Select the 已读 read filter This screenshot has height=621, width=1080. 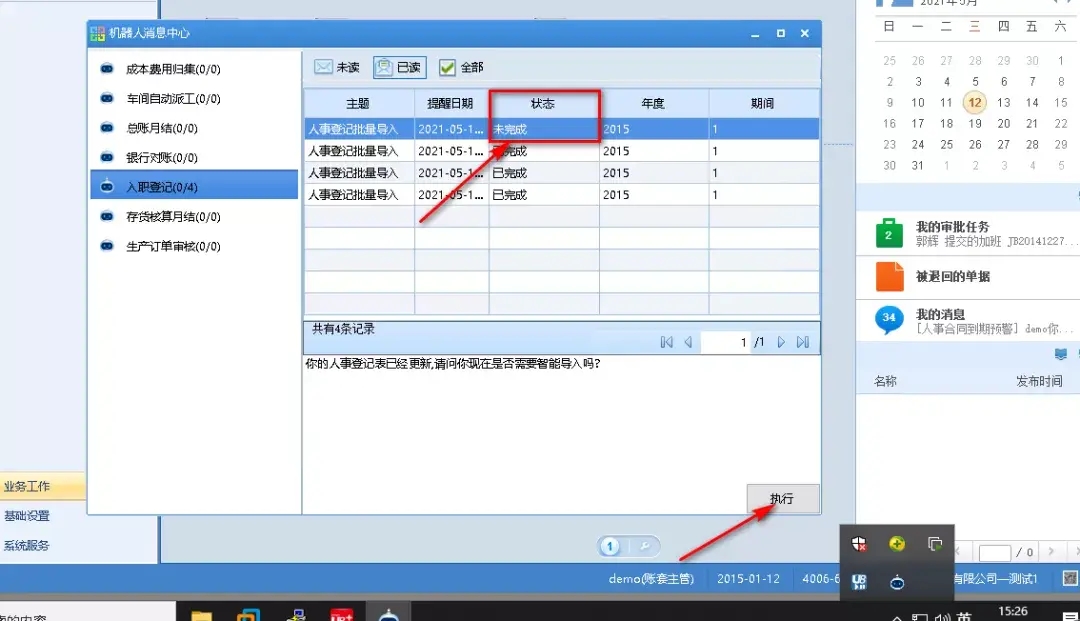[399, 67]
